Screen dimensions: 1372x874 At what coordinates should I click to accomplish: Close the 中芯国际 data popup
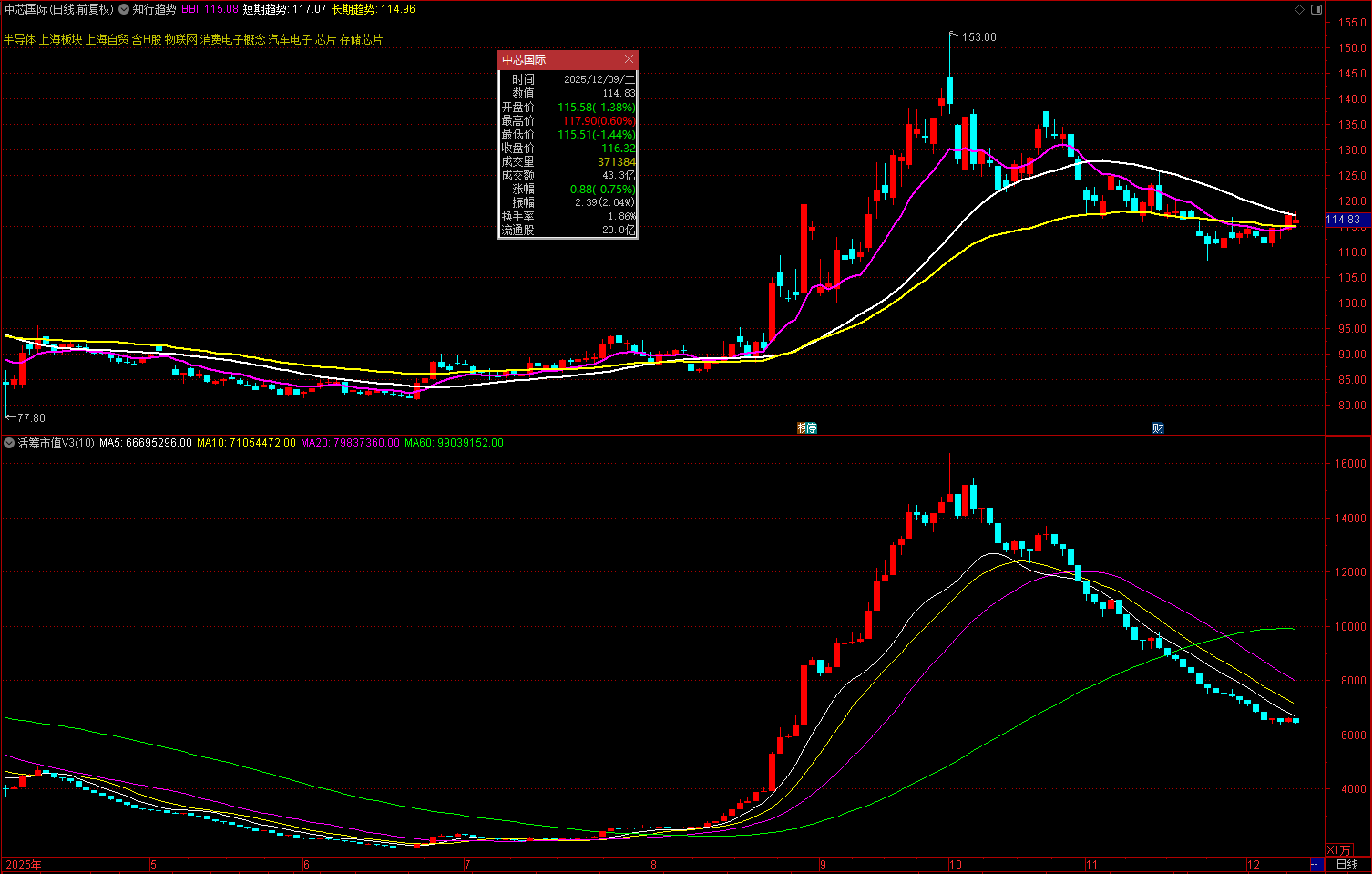tap(628, 59)
